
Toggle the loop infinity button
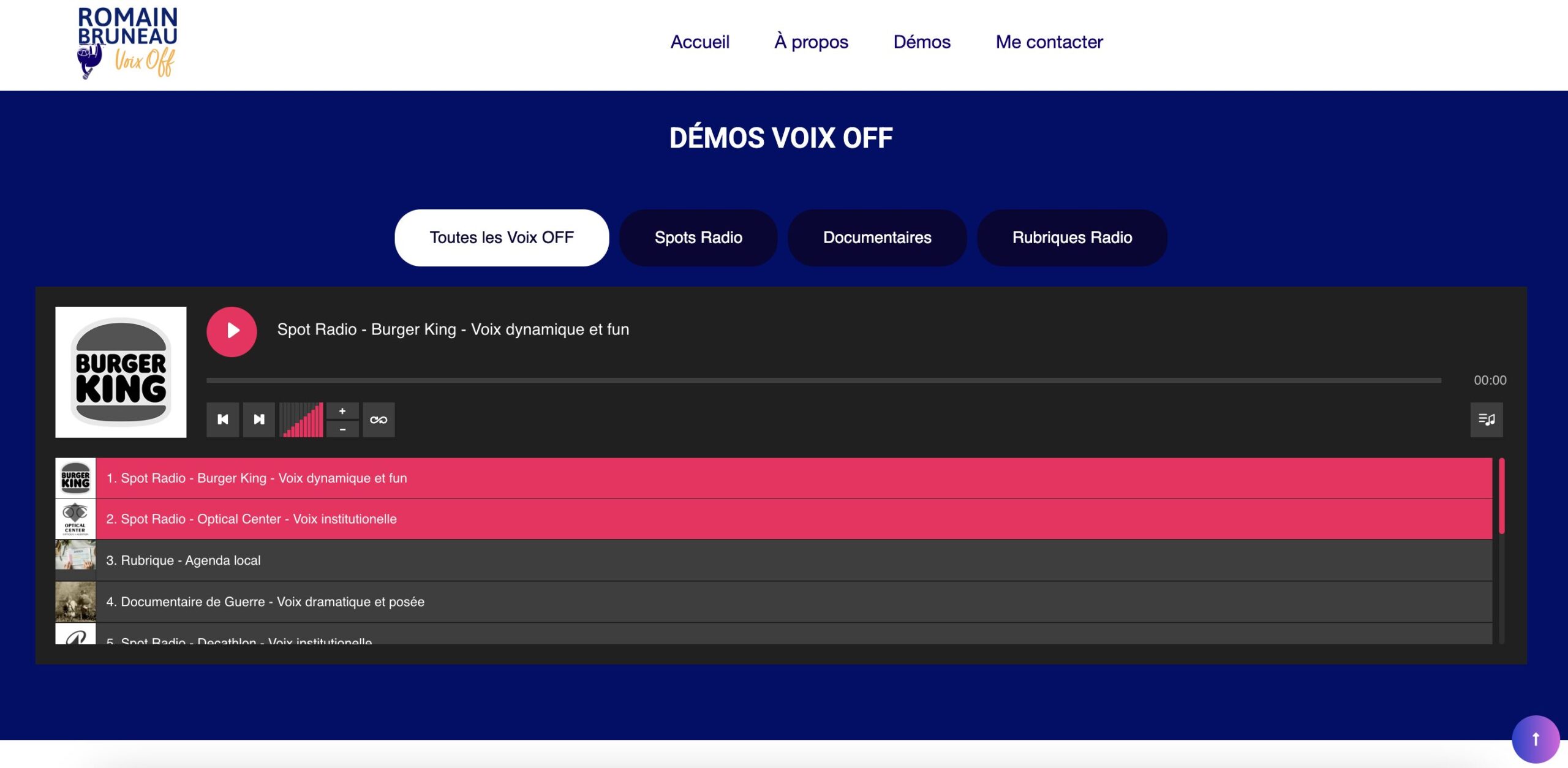coord(379,420)
